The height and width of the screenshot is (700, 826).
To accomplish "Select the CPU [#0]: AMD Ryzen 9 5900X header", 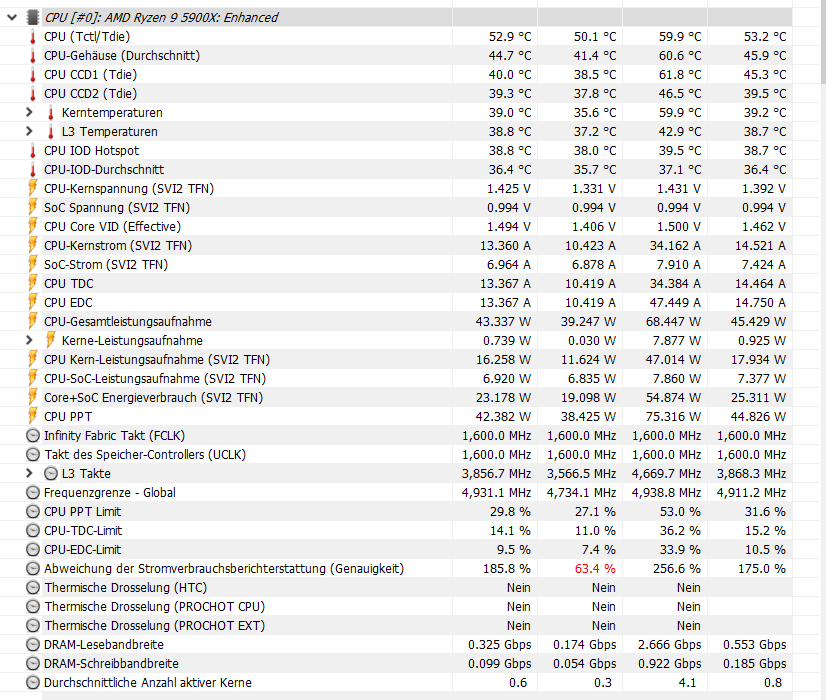I will tap(161, 17).
